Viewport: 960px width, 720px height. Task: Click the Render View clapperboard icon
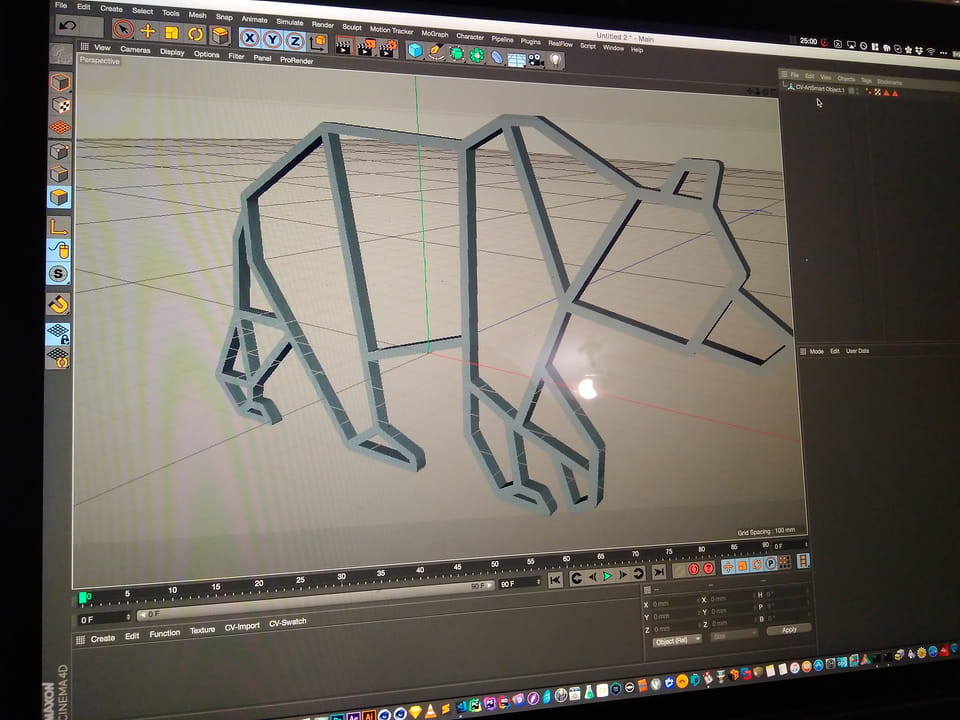(x=344, y=45)
